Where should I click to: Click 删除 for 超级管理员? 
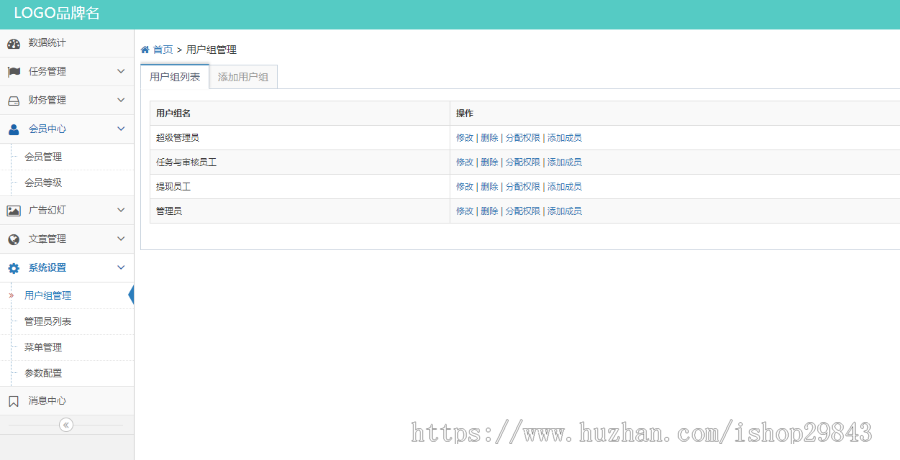(x=489, y=138)
